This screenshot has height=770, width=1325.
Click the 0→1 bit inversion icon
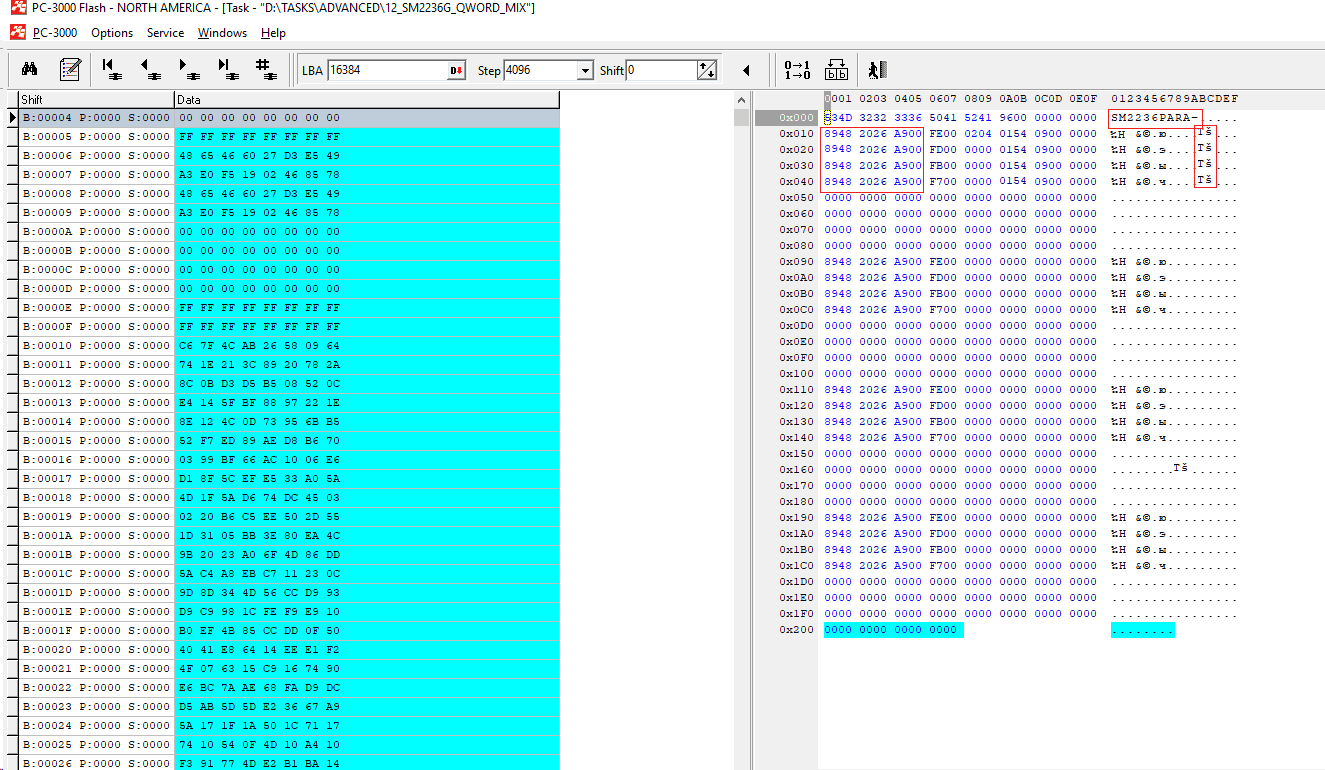[797, 70]
